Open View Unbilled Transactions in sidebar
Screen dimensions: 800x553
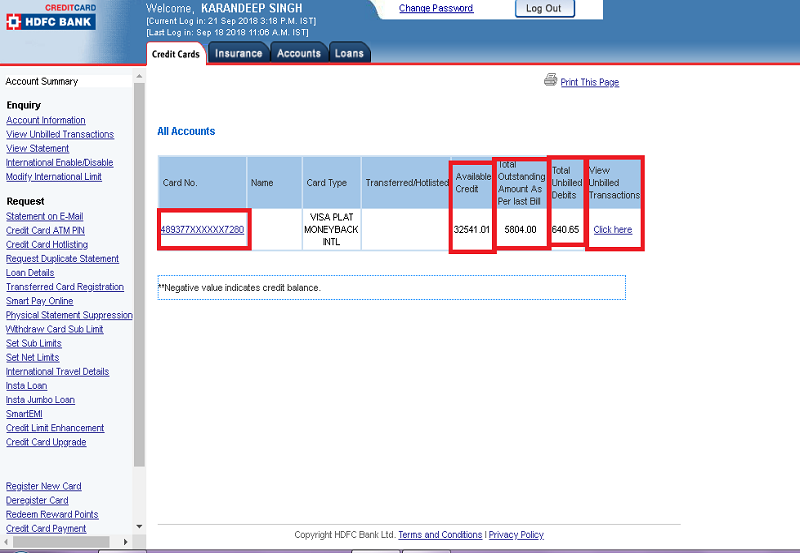coord(60,134)
